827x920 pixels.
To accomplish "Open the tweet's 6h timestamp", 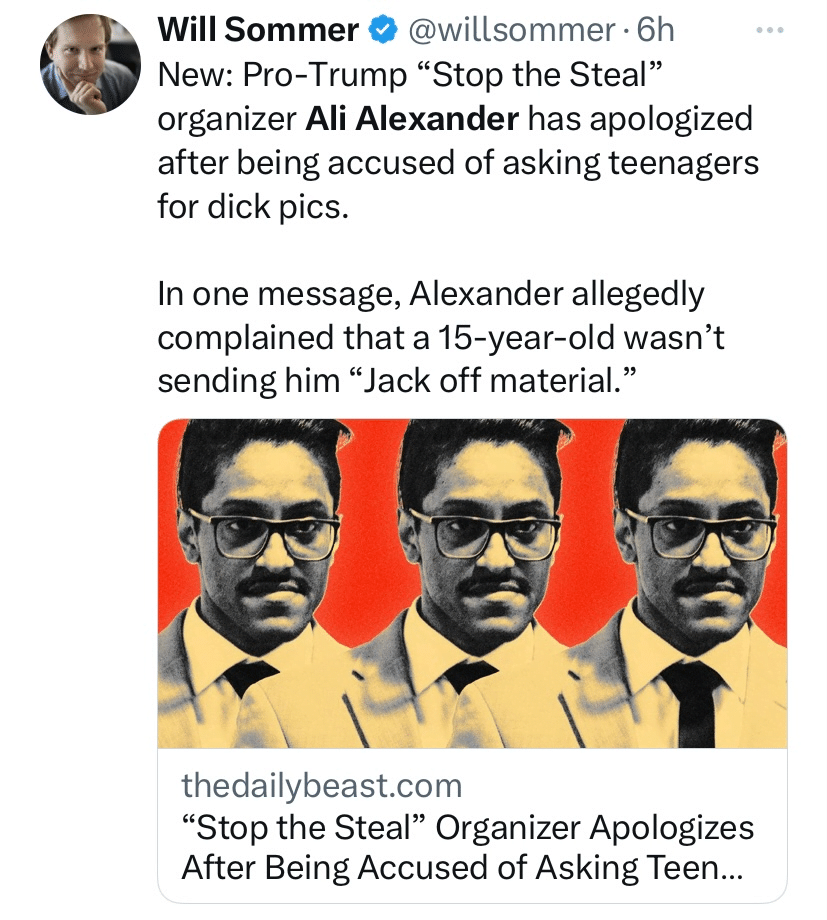I will tap(655, 31).
